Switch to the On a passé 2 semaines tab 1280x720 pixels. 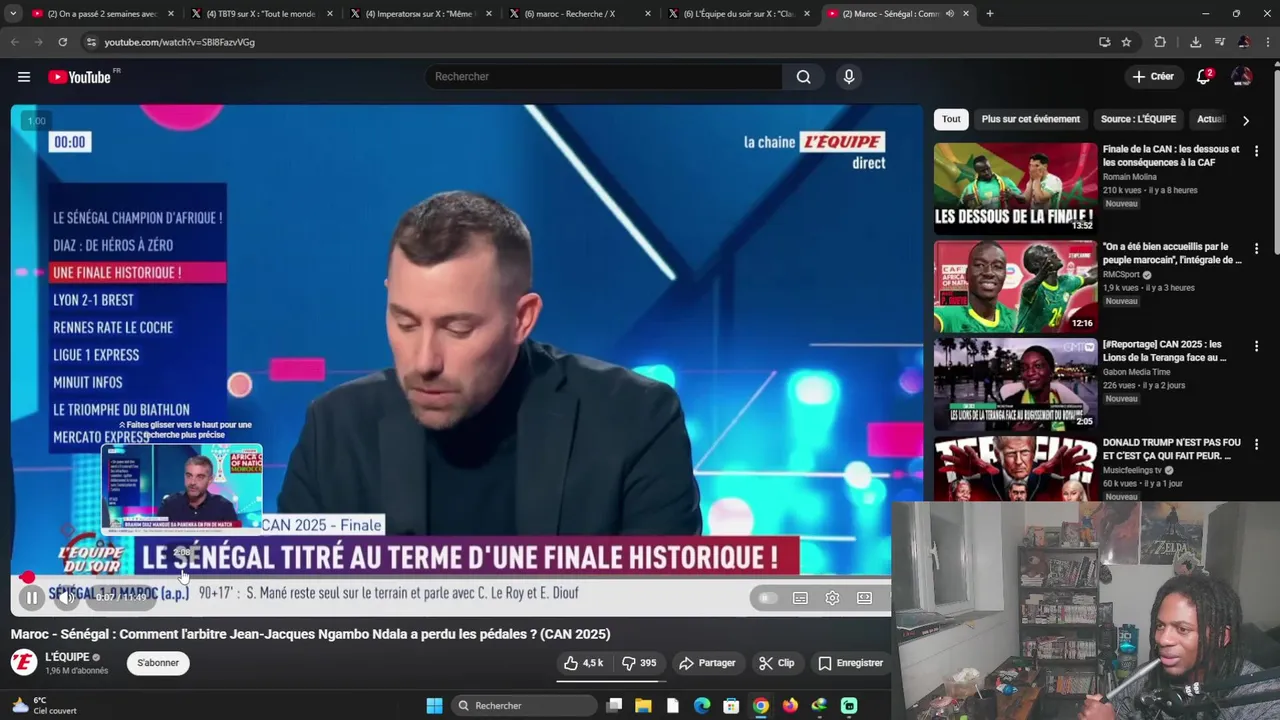point(102,14)
